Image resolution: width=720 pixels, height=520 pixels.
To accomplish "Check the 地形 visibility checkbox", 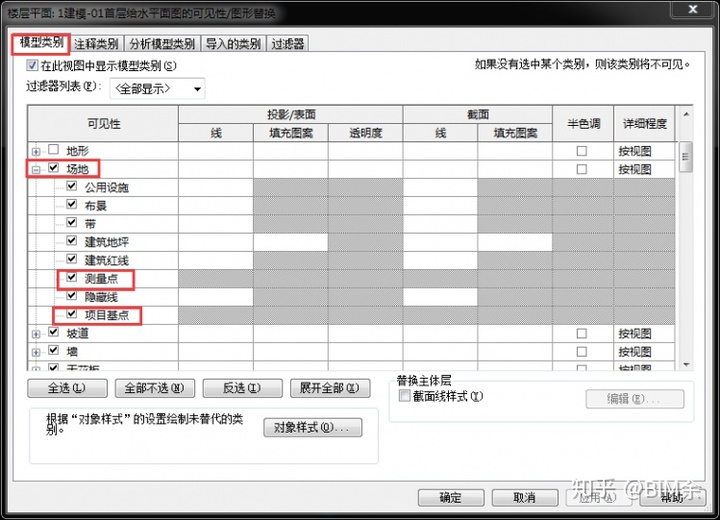I will 54,149.
